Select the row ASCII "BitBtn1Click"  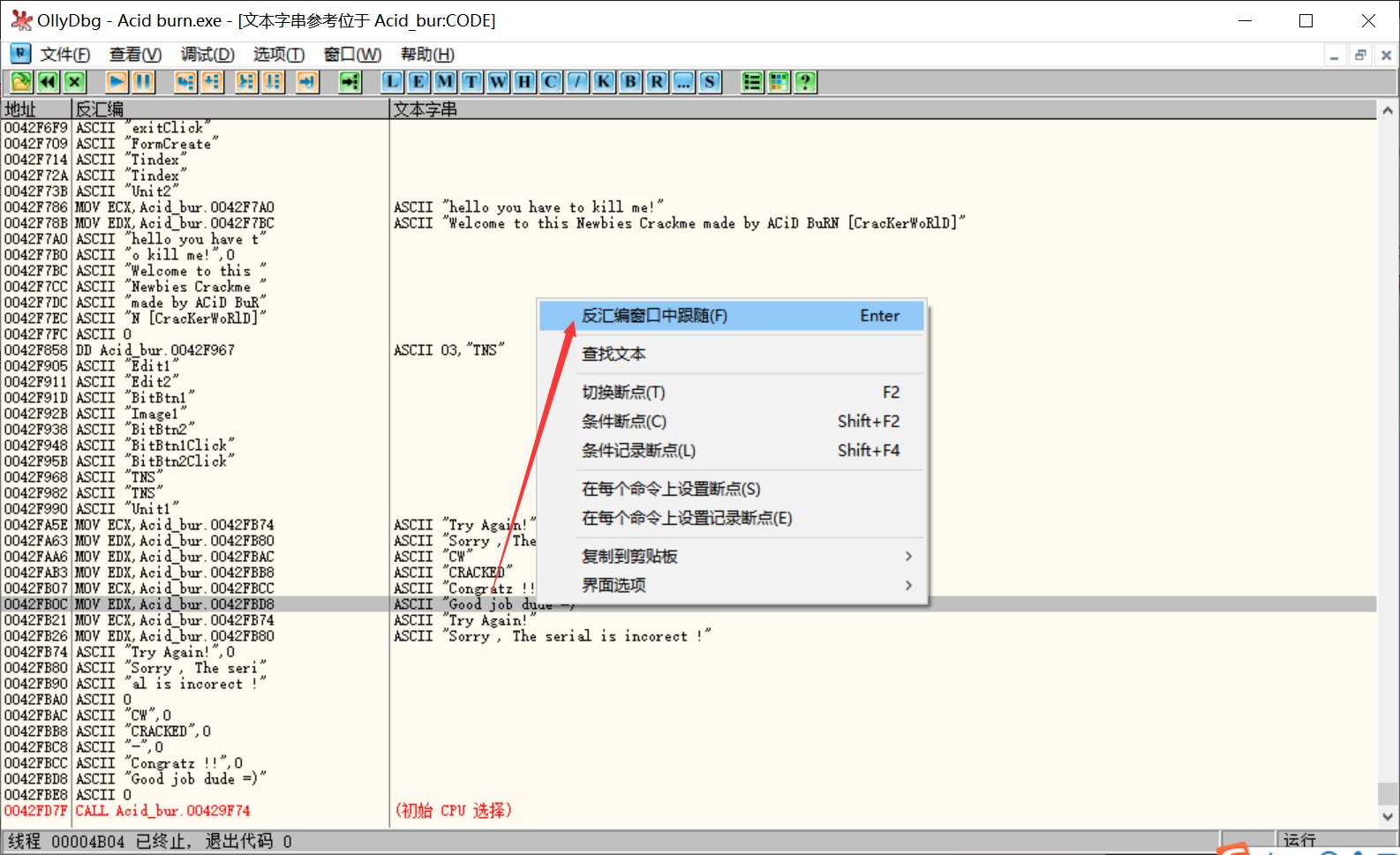[x=689, y=446]
